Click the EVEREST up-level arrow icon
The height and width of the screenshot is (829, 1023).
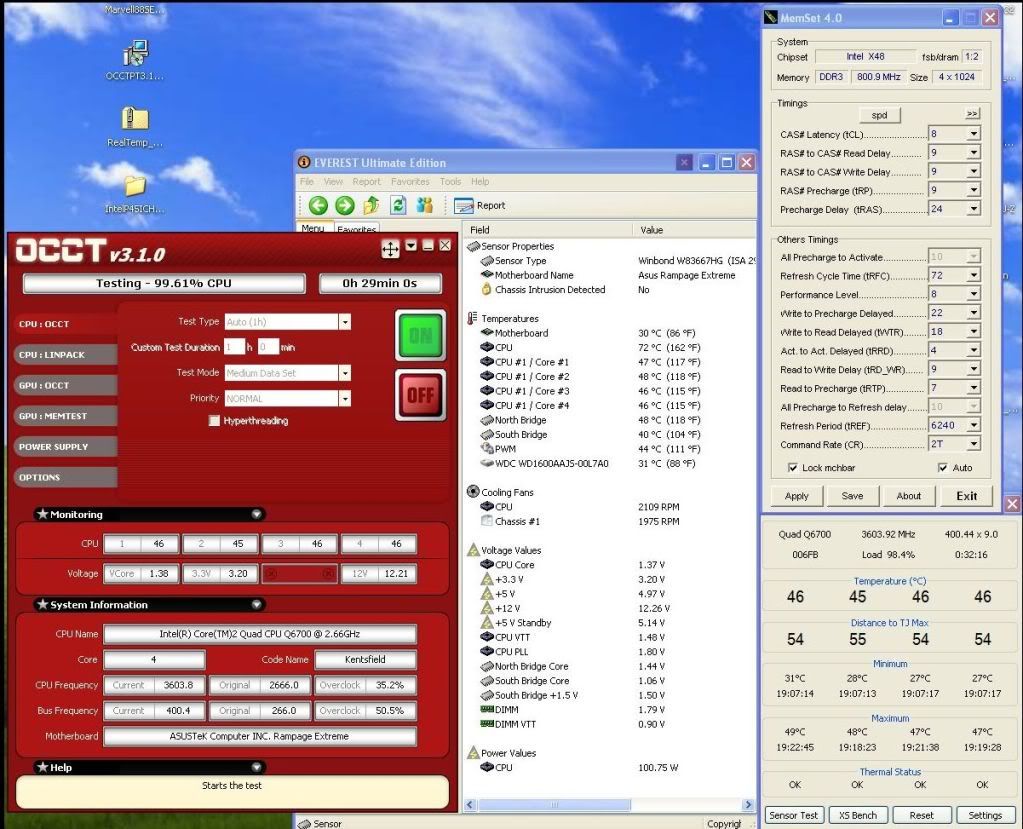[371, 205]
